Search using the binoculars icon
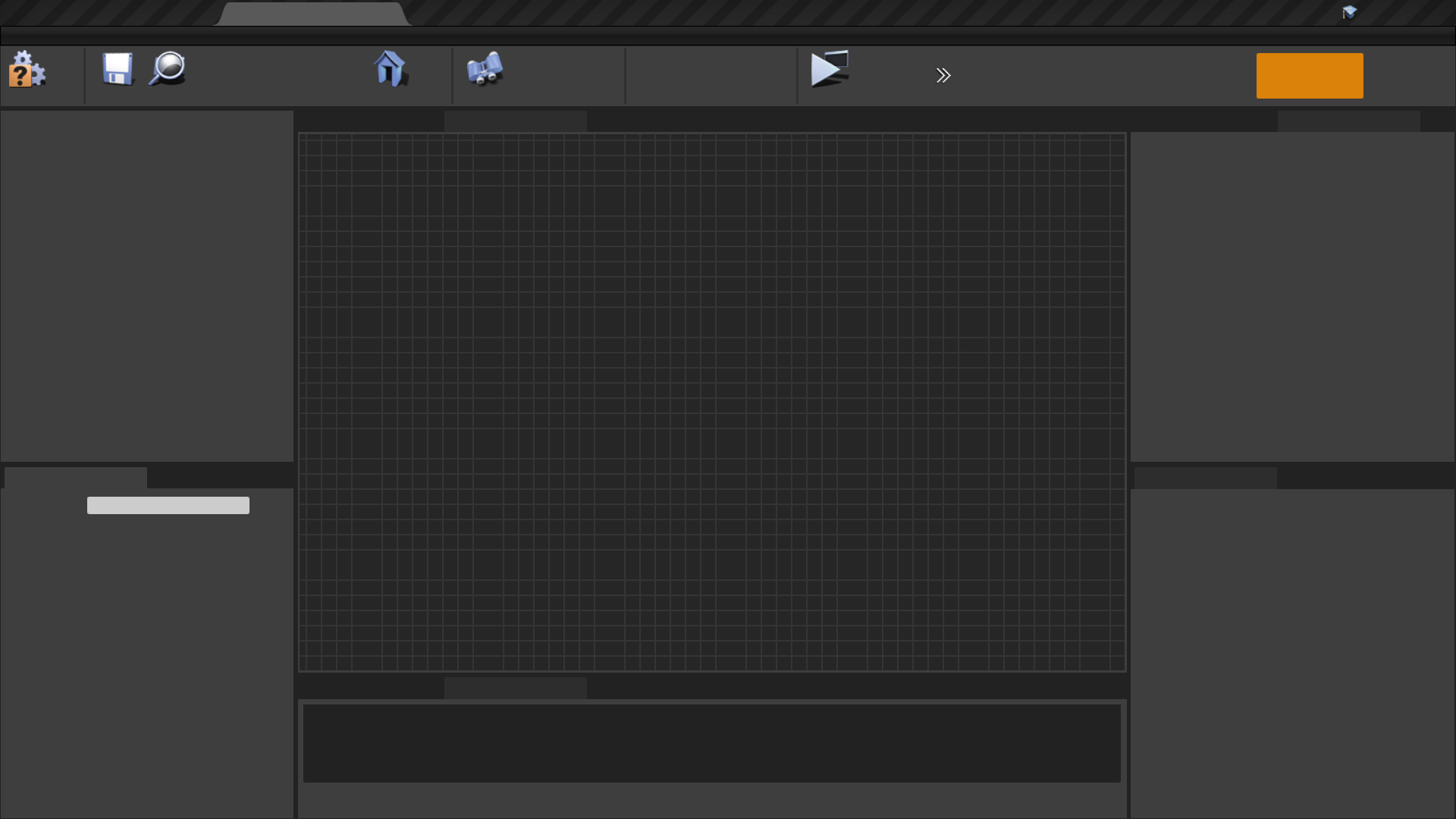Image resolution: width=1456 pixels, height=819 pixels. point(485,71)
